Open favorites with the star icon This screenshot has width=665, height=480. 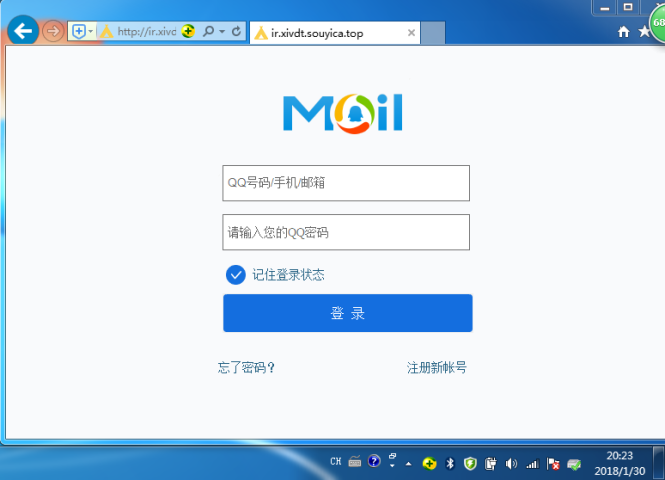pos(645,31)
